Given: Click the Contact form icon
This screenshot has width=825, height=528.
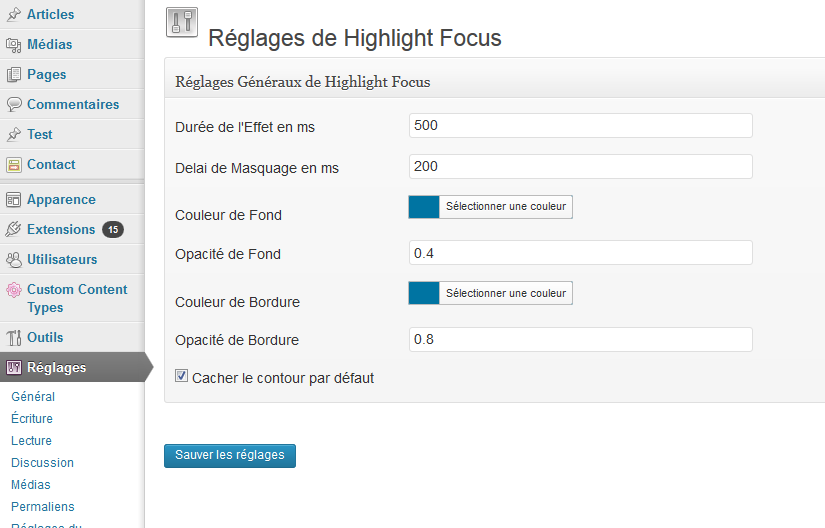Looking at the screenshot, I should (x=14, y=165).
